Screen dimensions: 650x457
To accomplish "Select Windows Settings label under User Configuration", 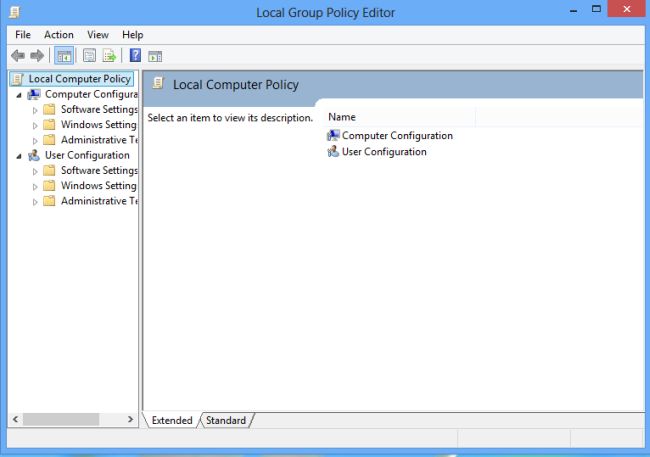I will [x=99, y=185].
